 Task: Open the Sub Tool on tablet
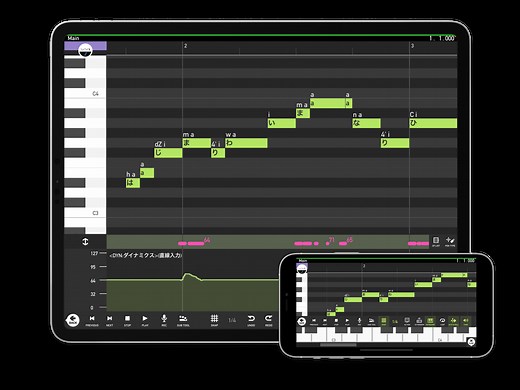pos(183,320)
